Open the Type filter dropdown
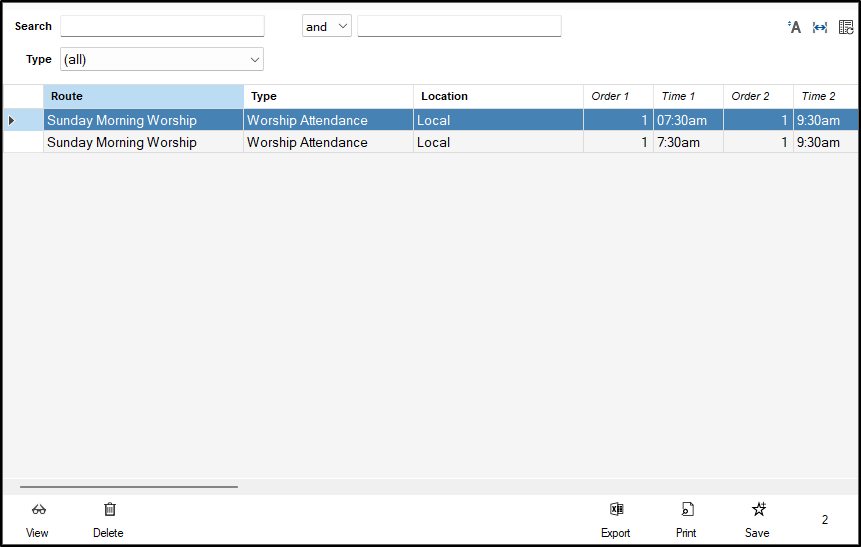 coord(162,60)
